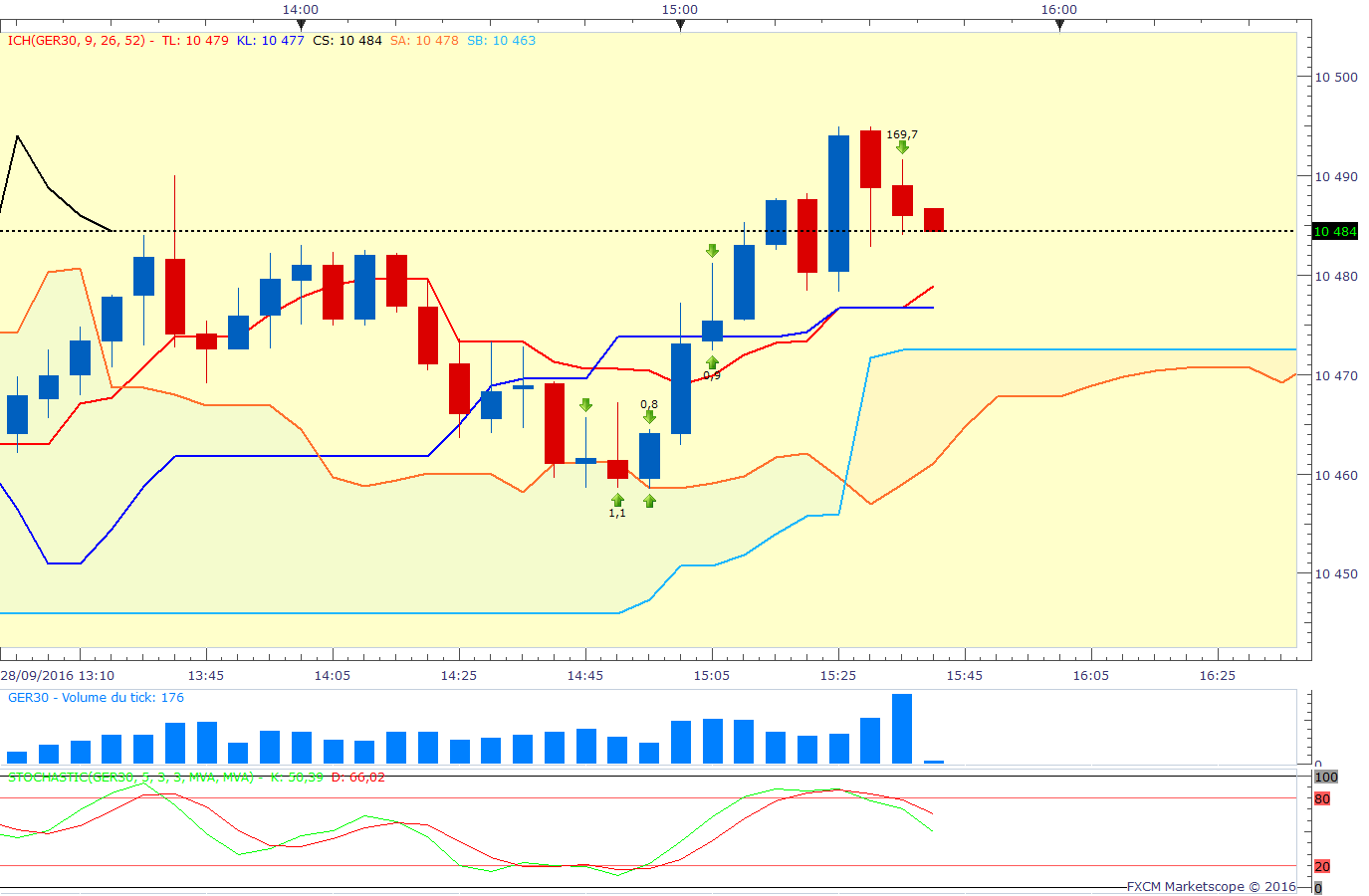Click the down arrow above the 15:05 candle
The image size is (1369, 896).
pos(712,251)
